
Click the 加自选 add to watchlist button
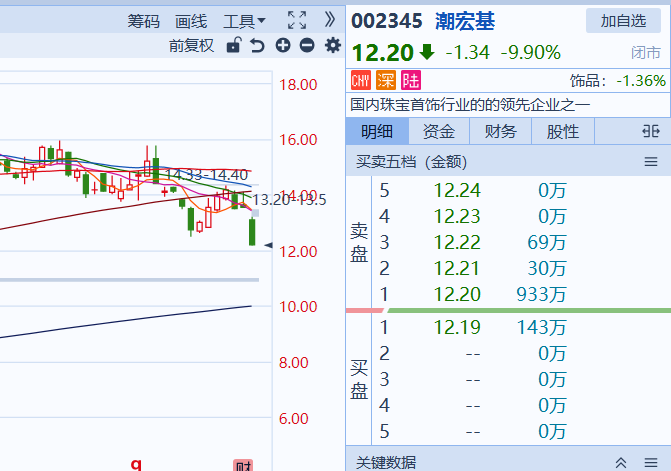(x=623, y=20)
